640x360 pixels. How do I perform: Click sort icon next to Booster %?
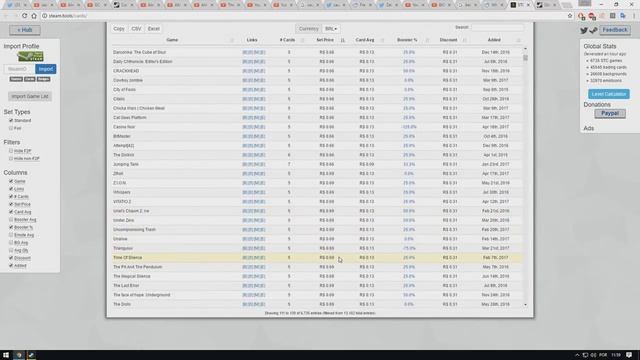427,40
